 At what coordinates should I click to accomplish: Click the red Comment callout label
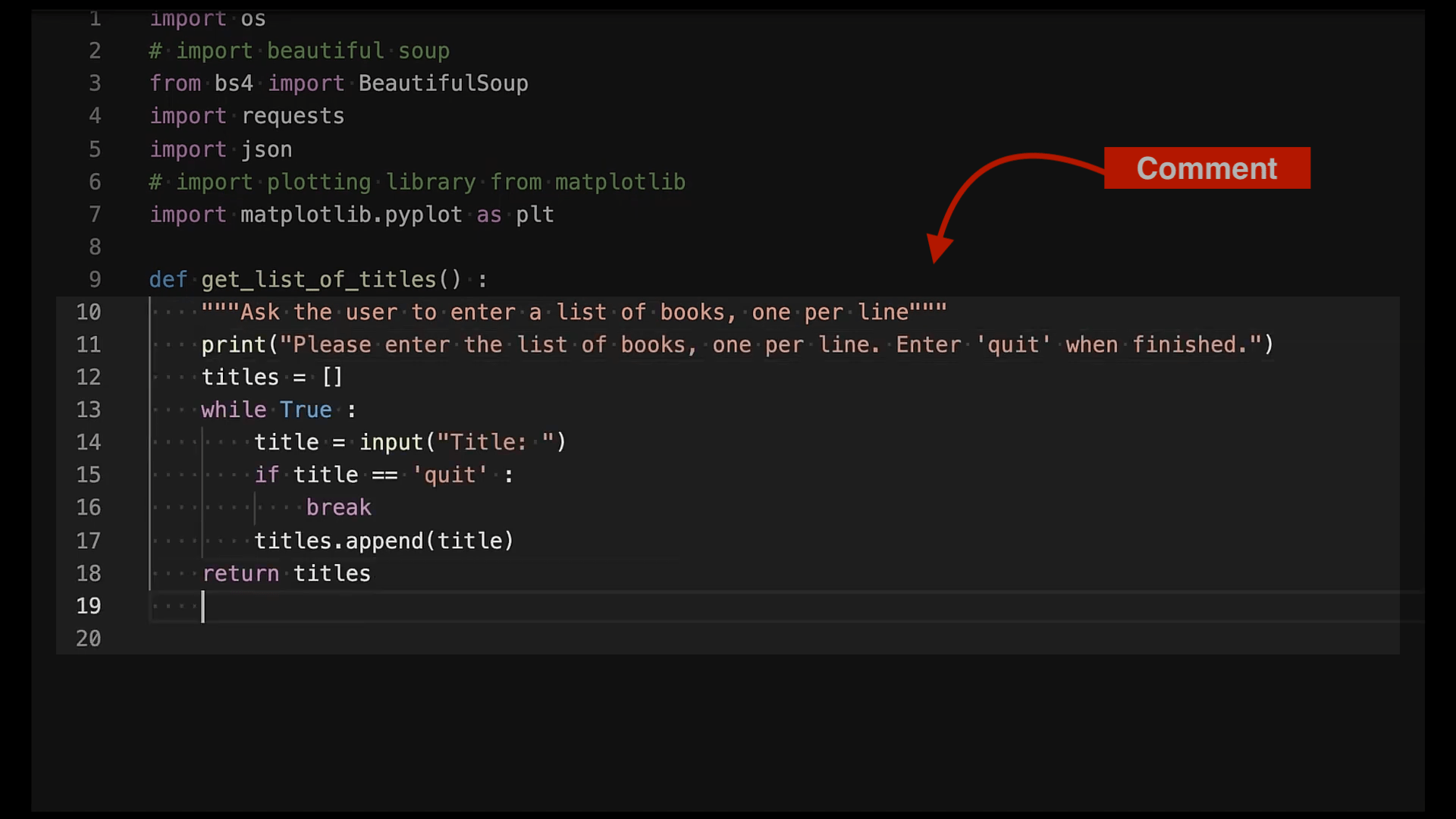click(x=1207, y=168)
